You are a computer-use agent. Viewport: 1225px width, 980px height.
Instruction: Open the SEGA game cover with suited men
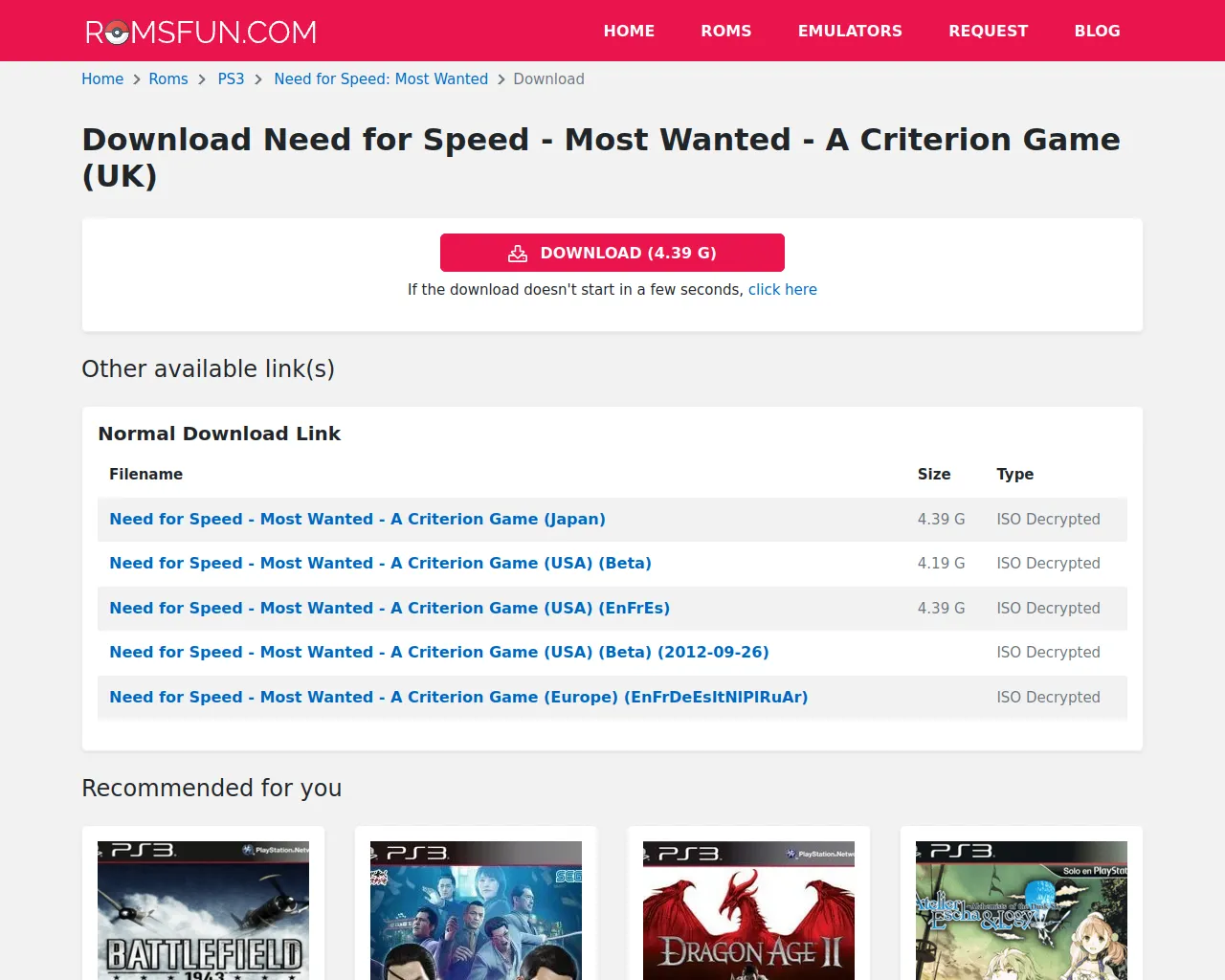476,910
